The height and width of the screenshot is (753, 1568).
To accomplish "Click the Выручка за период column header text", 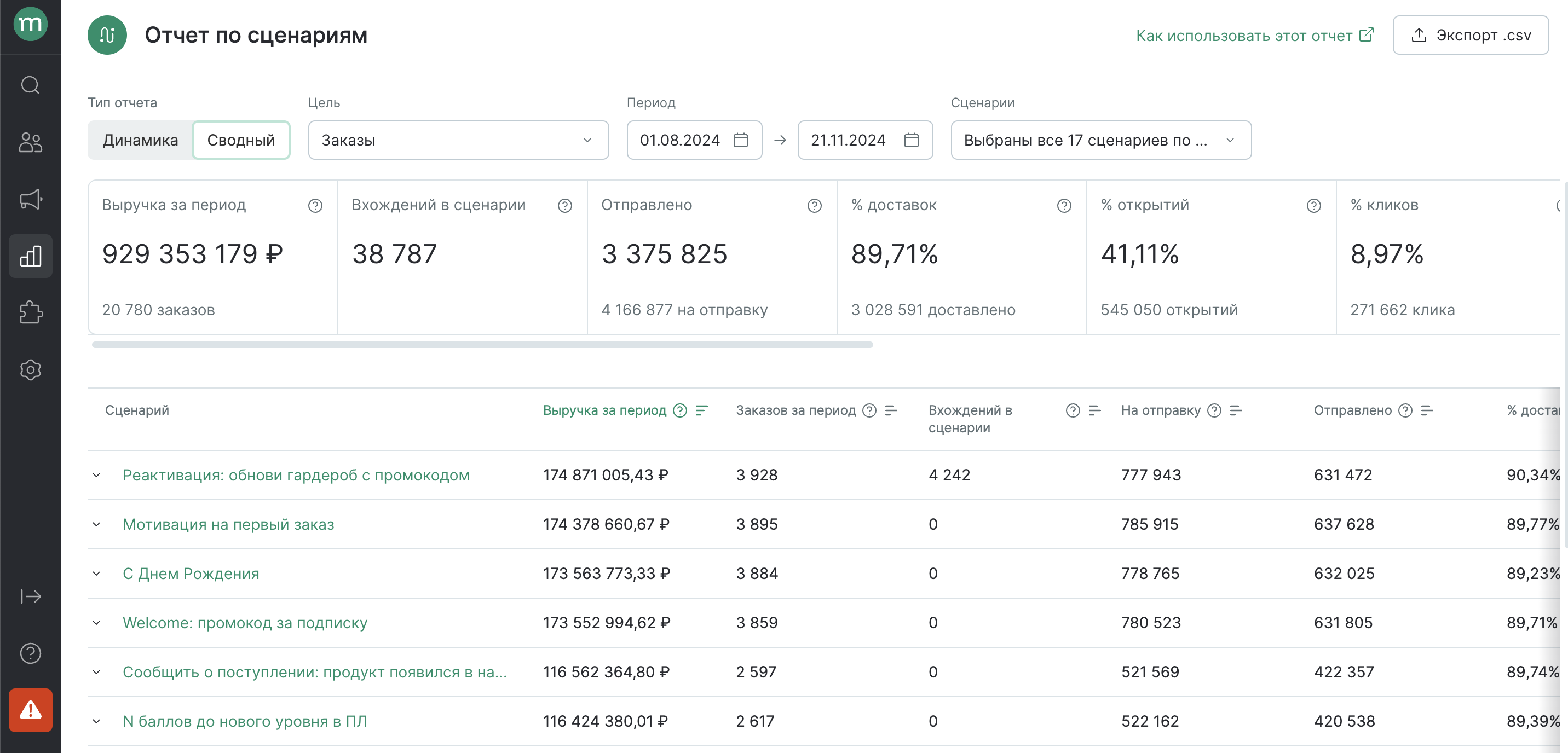I will pos(604,410).
